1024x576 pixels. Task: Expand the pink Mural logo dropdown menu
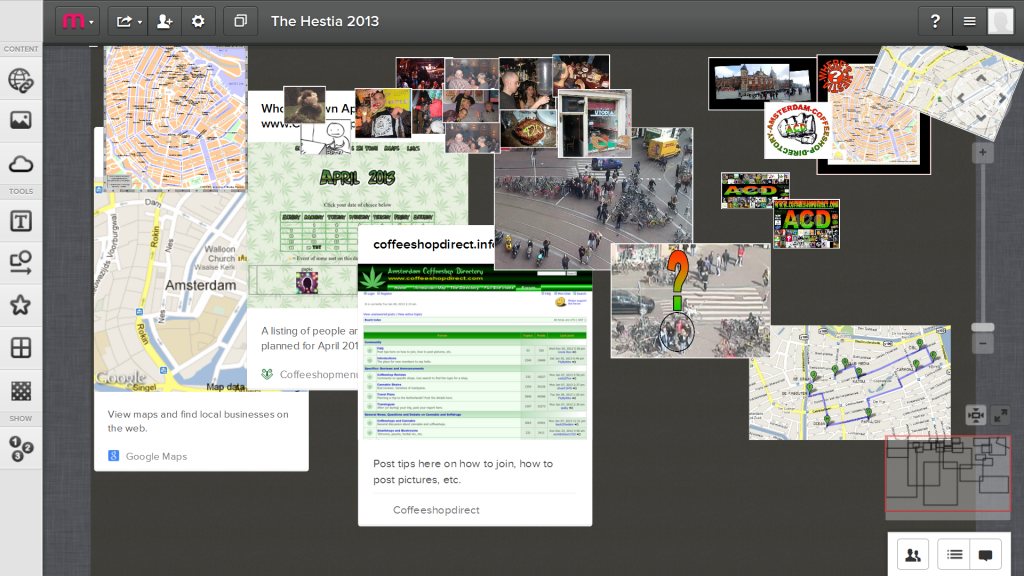[77, 21]
